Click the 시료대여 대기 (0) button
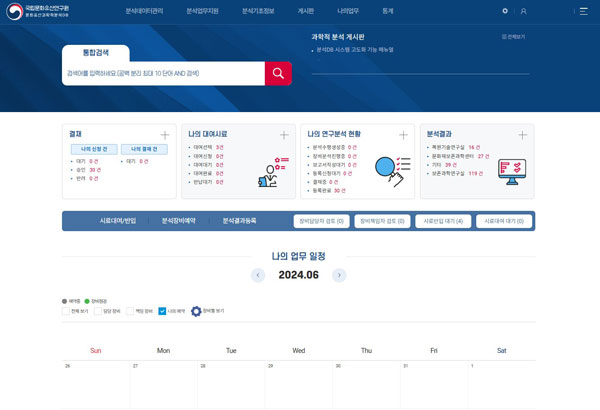This screenshot has height=410, width=600. coord(504,221)
